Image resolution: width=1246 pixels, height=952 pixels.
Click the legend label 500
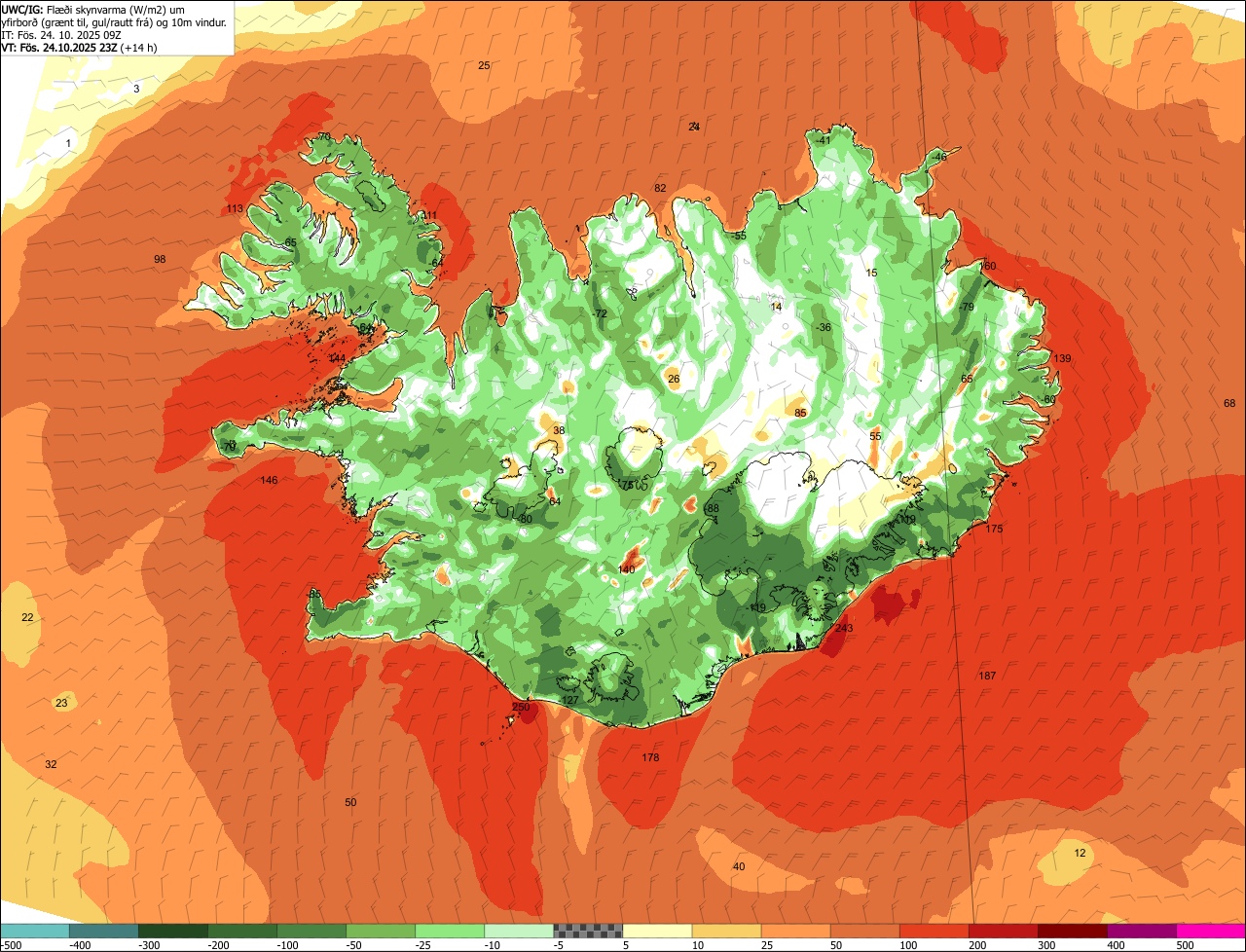tap(1184, 945)
